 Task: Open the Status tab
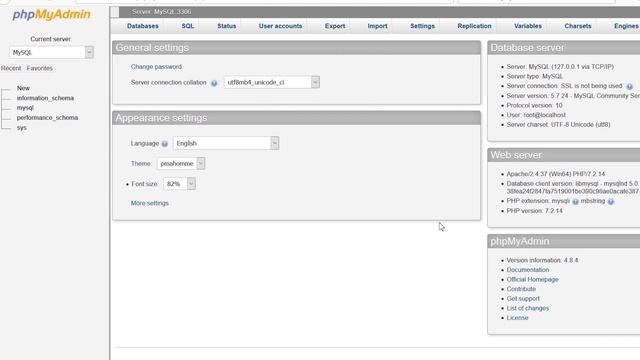pyautogui.click(x=227, y=26)
